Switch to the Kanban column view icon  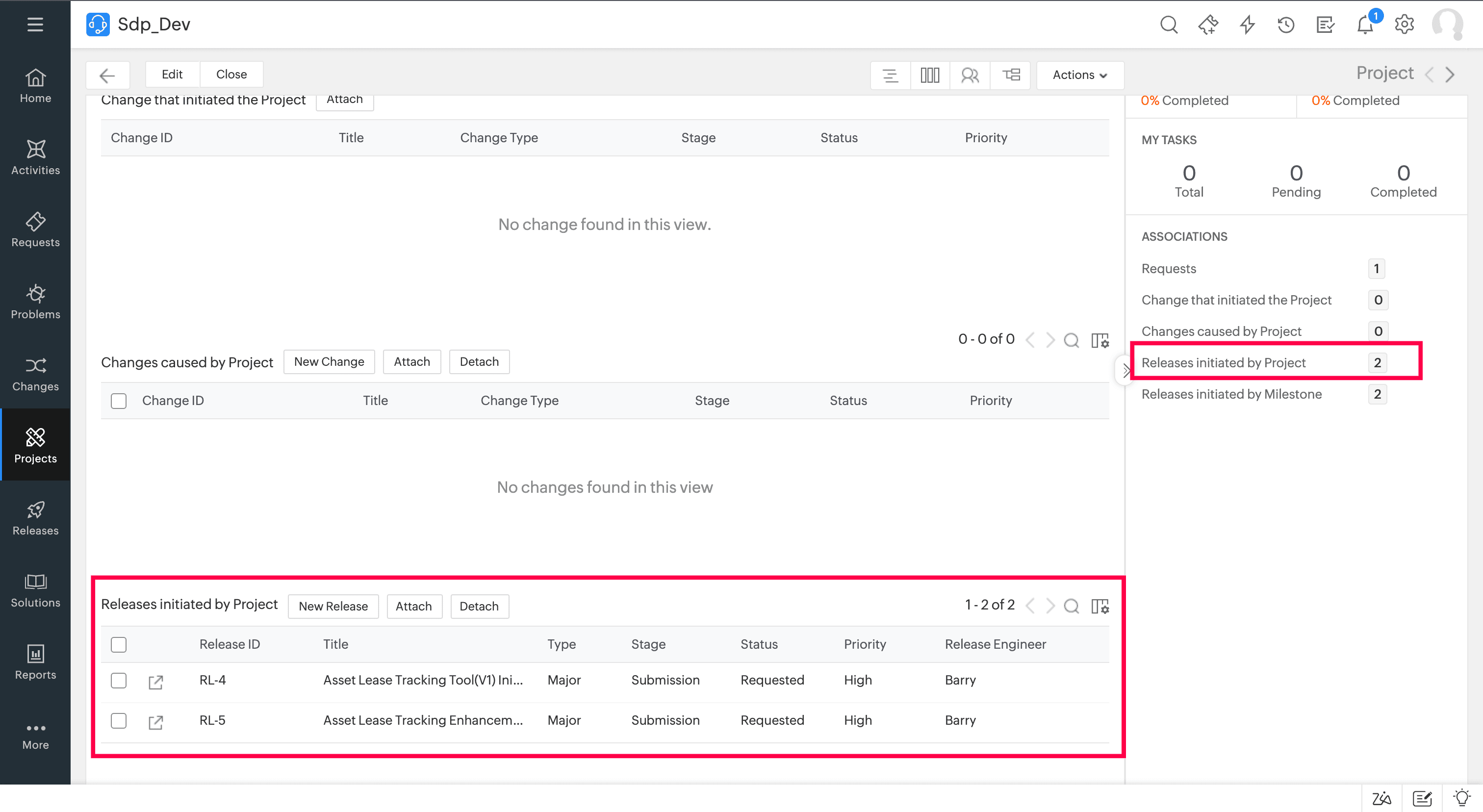tap(930, 75)
